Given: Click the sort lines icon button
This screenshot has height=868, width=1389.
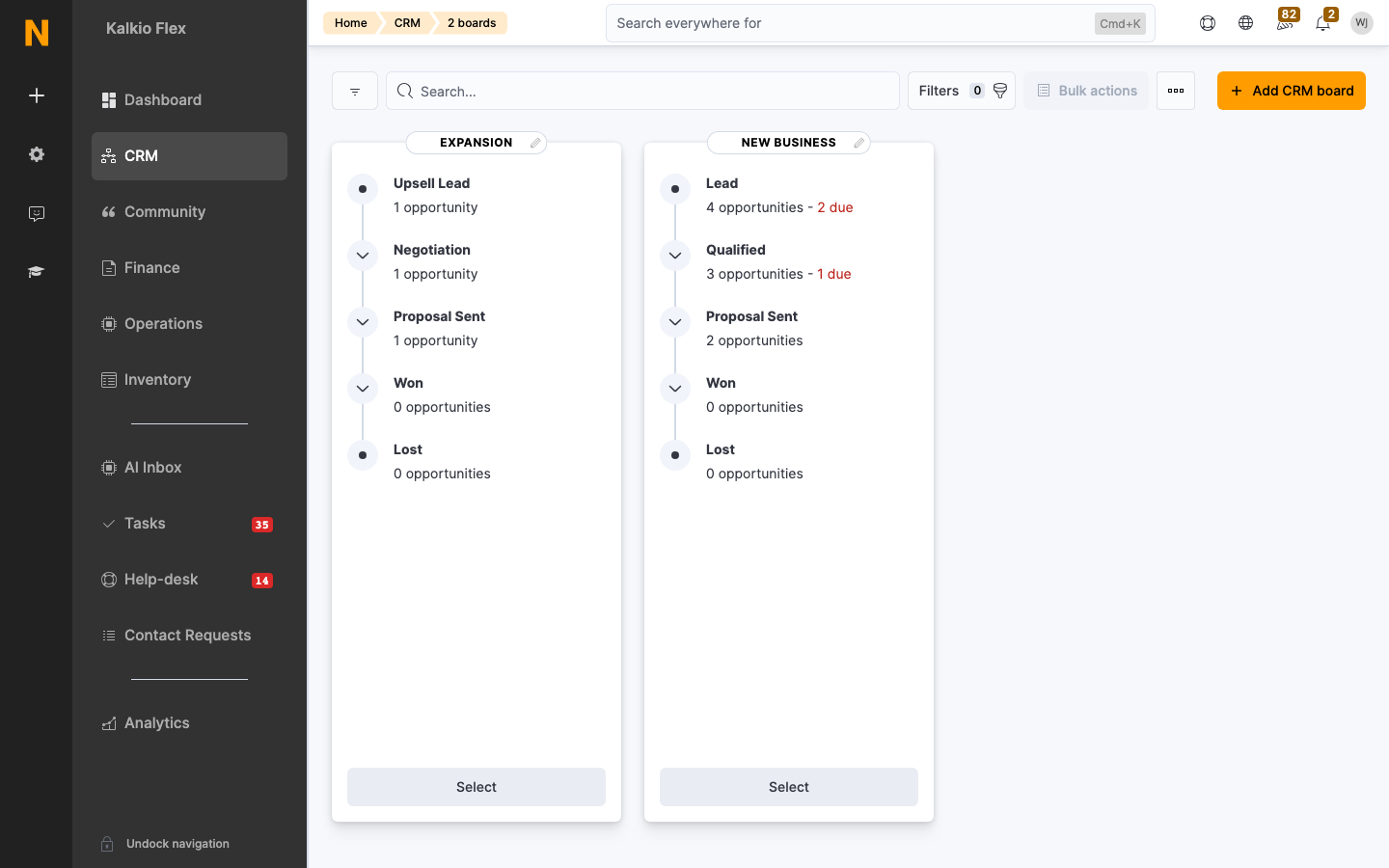Looking at the screenshot, I should tap(355, 91).
